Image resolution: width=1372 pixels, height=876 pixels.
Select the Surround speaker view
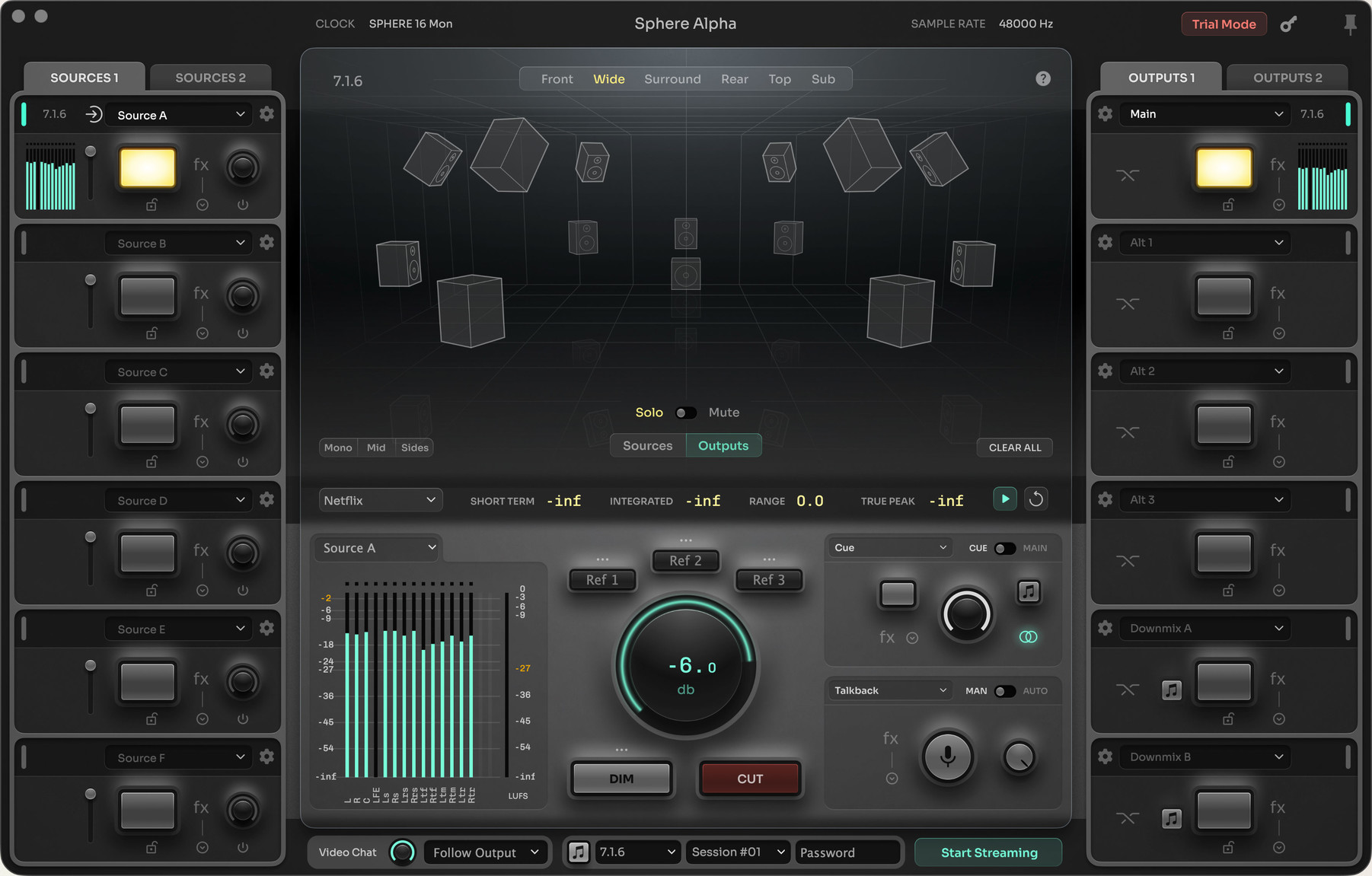tap(672, 78)
